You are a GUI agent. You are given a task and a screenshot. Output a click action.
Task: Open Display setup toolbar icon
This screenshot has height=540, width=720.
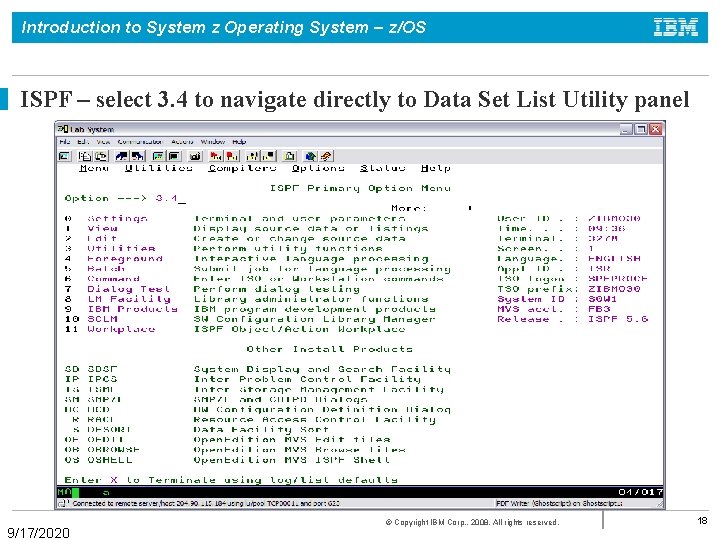click(158, 156)
